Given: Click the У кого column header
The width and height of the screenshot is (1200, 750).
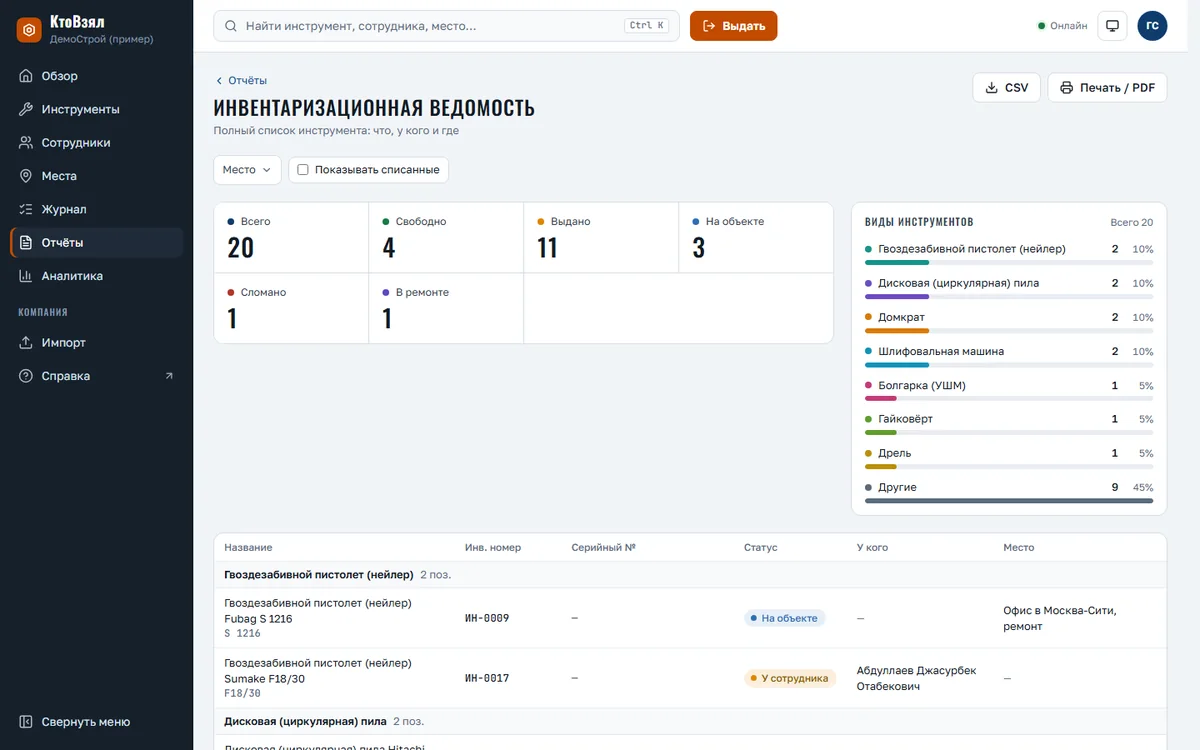Looking at the screenshot, I should click(872, 548).
